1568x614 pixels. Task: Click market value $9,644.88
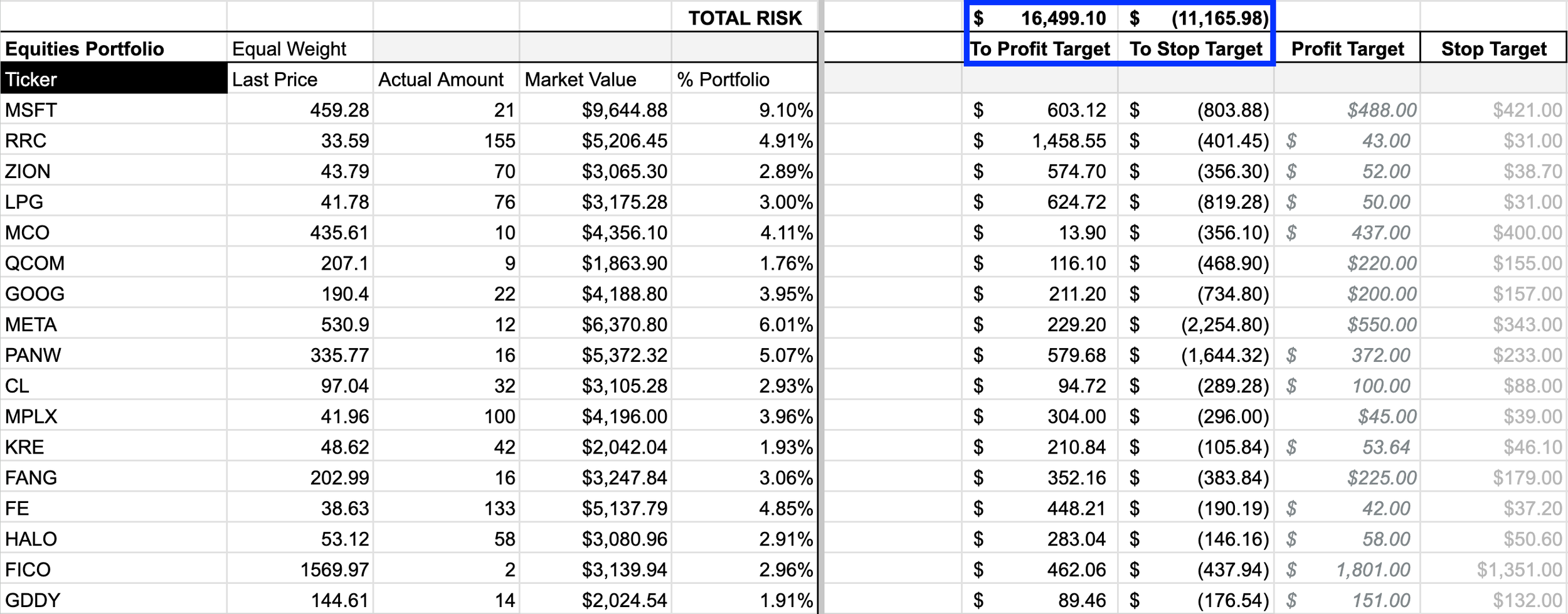(x=595, y=110)
